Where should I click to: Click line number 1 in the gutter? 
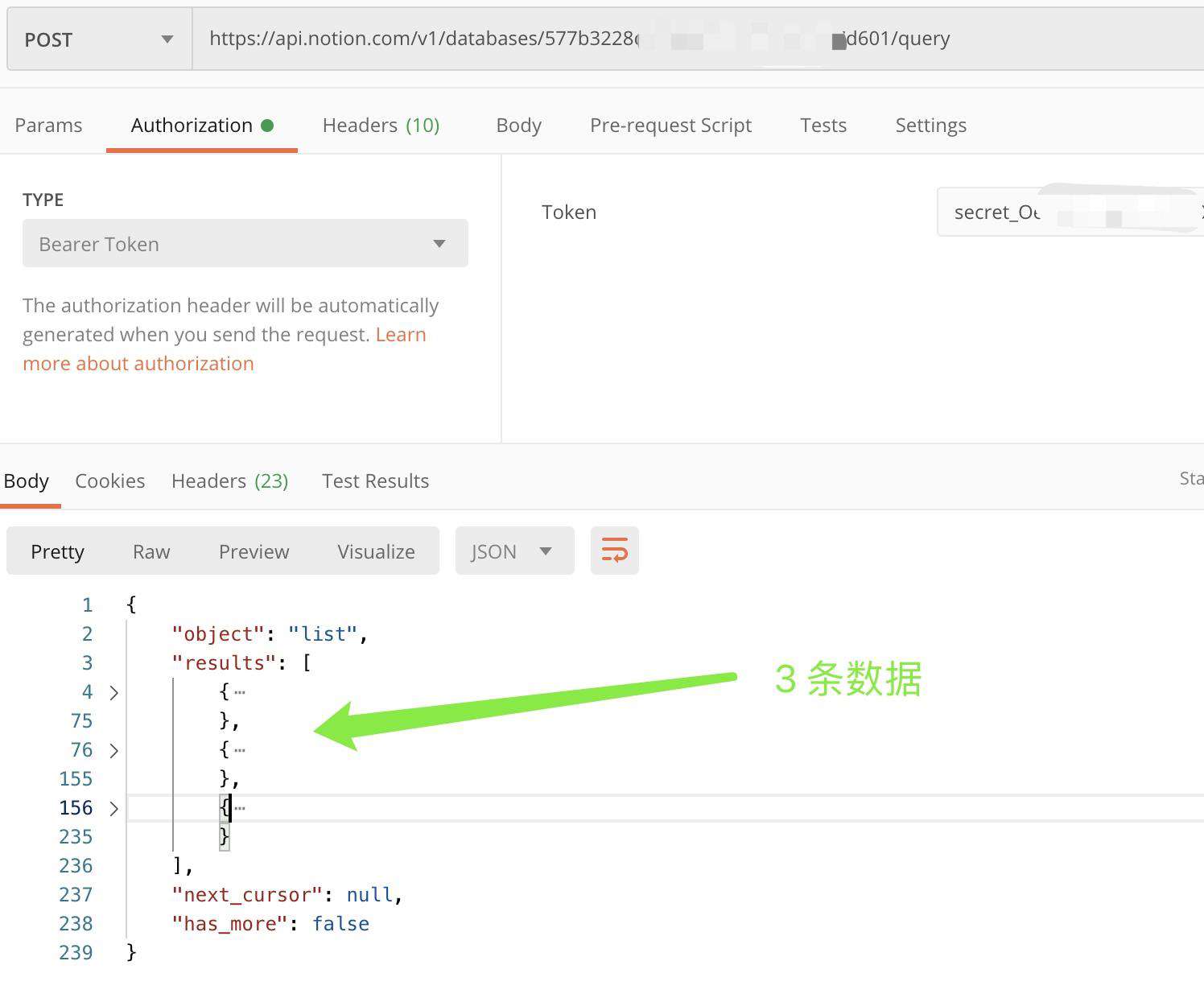click(x=87, y=605)
